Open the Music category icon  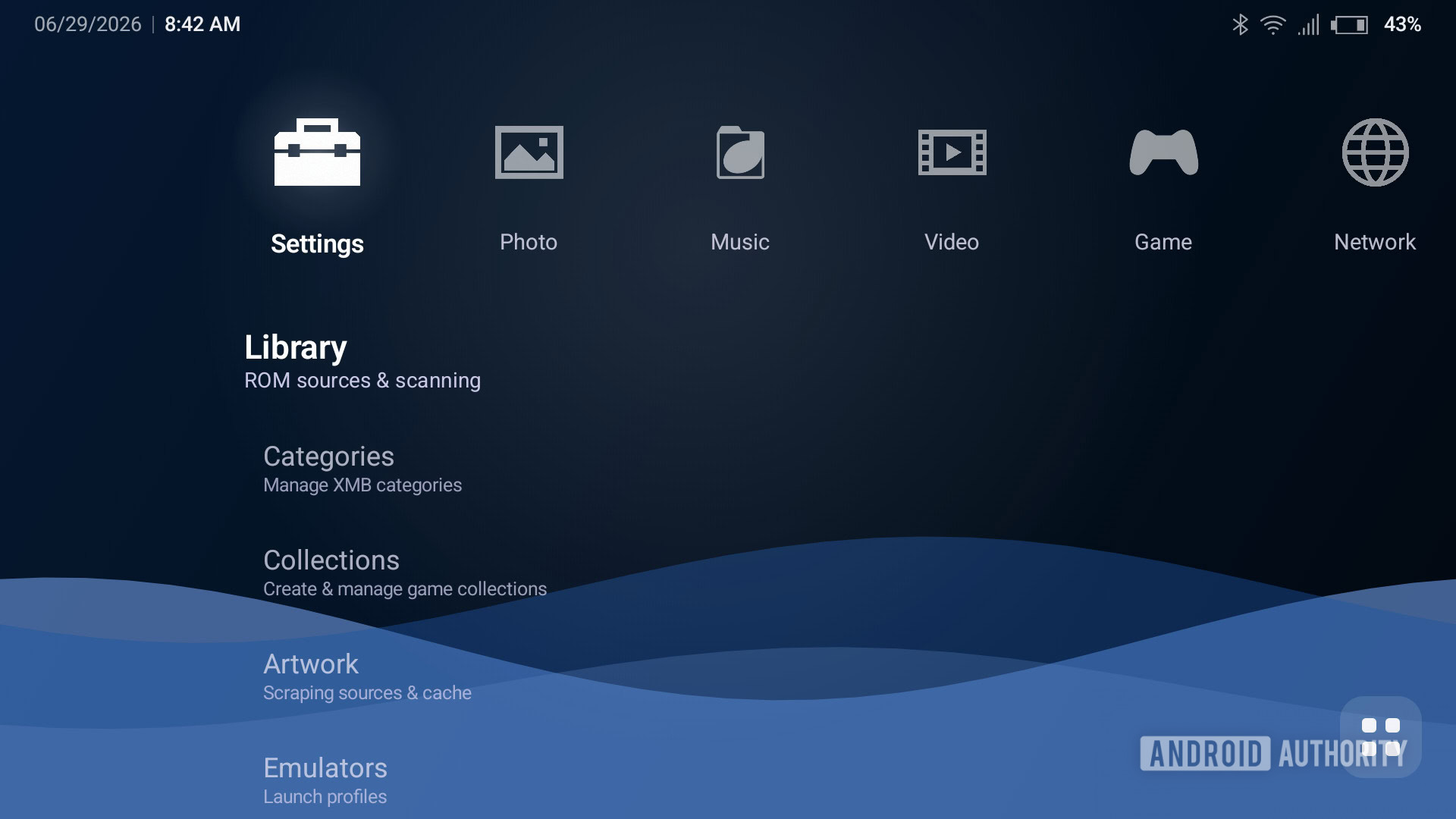click(741, 152)
